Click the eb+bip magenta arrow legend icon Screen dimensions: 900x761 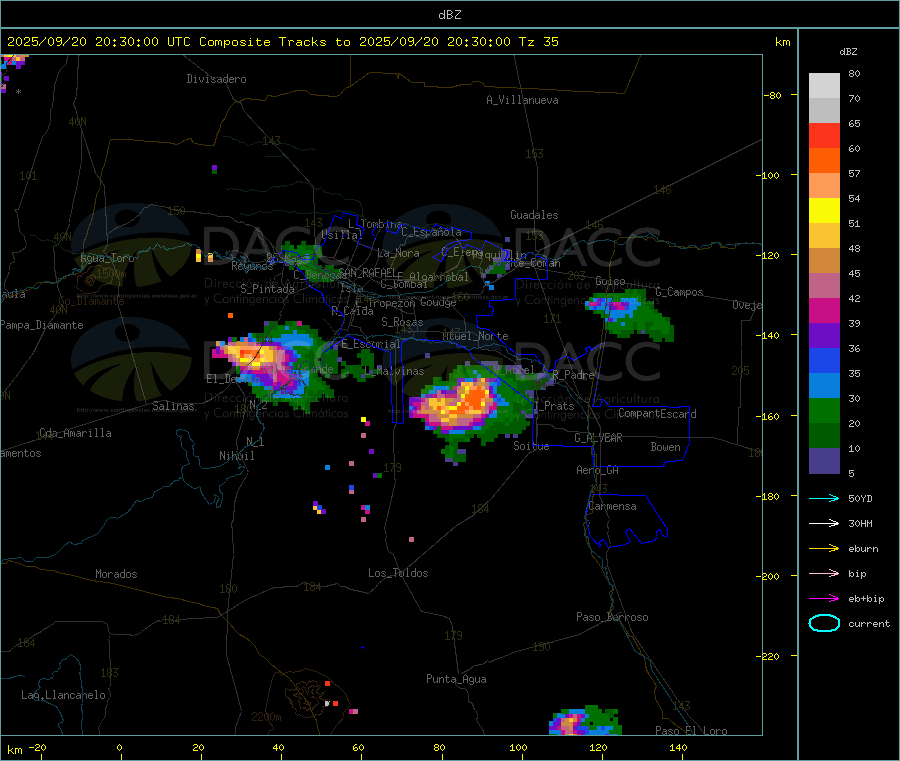pyautogui.click(x=824, y=598)
